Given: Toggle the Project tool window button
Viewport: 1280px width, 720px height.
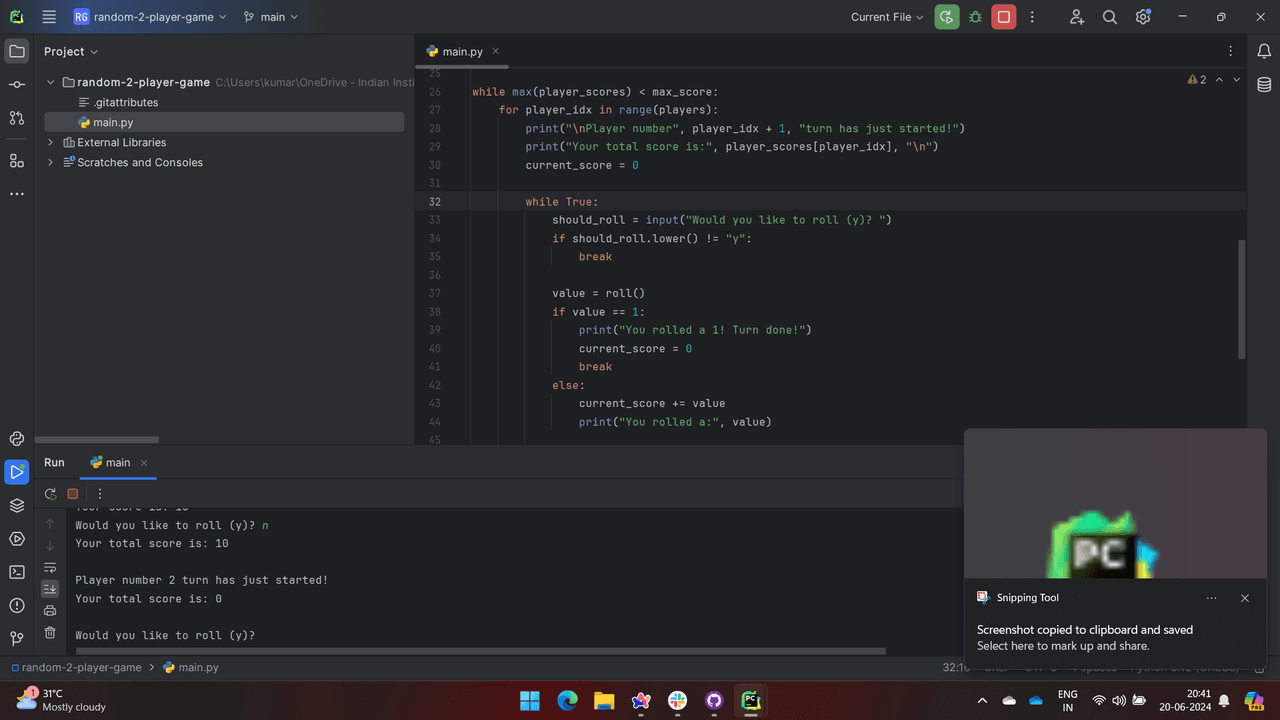Looking at the screenshot, I should pos(17,51).
